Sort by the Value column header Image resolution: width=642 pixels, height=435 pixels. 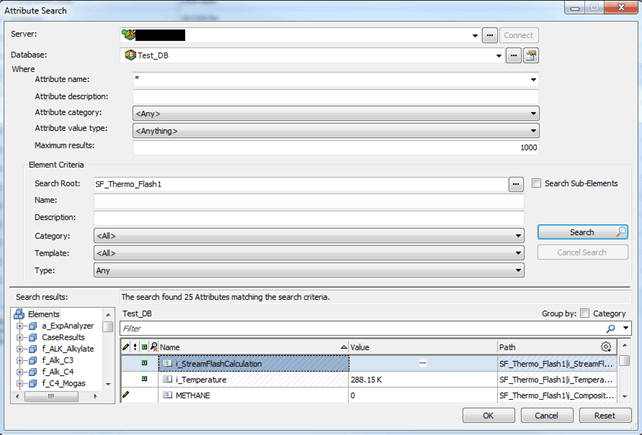point(423,347)
